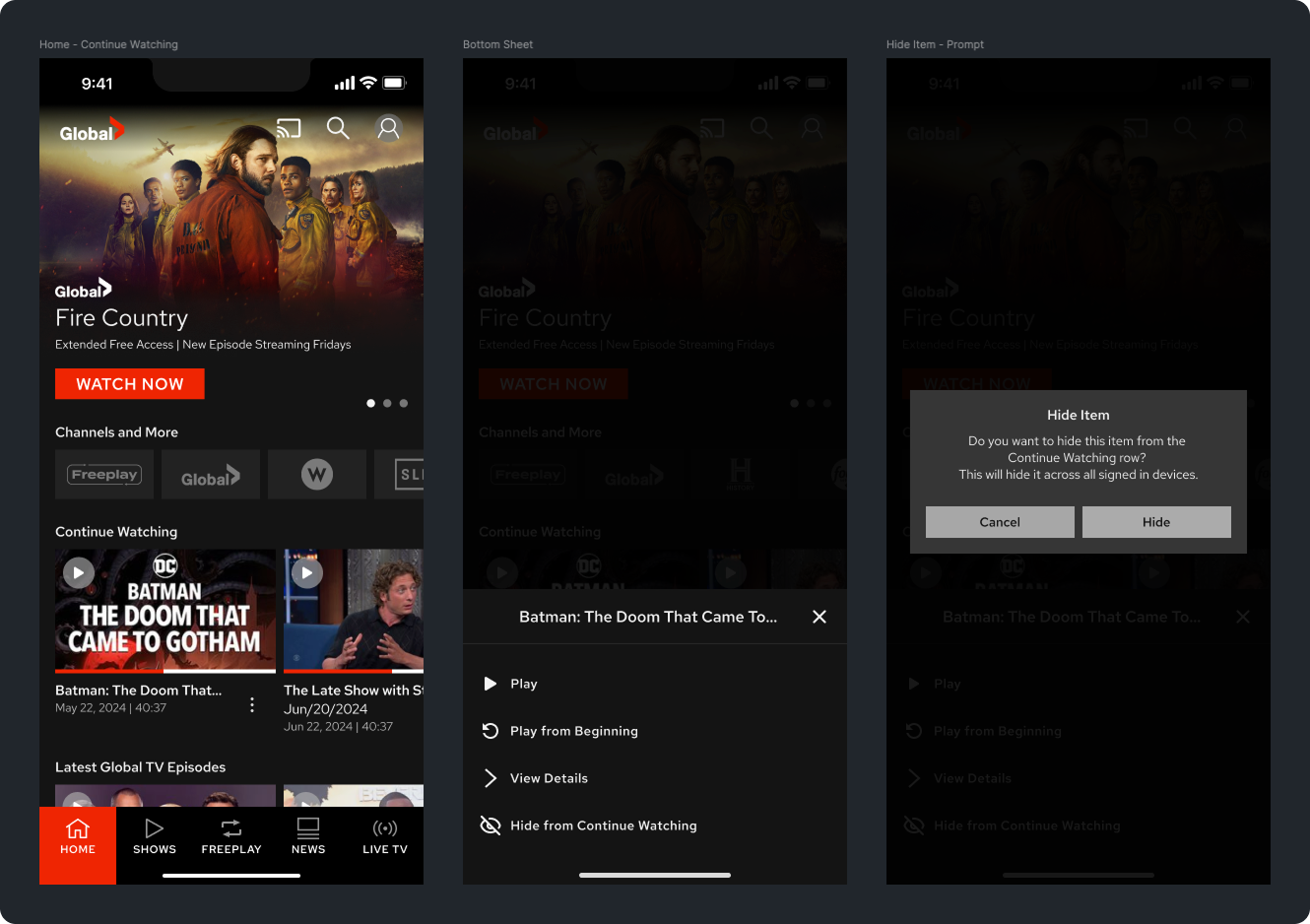Click the progress bar under Batman thumbnail
The image size is (1310, 924).
click(165, 671)
